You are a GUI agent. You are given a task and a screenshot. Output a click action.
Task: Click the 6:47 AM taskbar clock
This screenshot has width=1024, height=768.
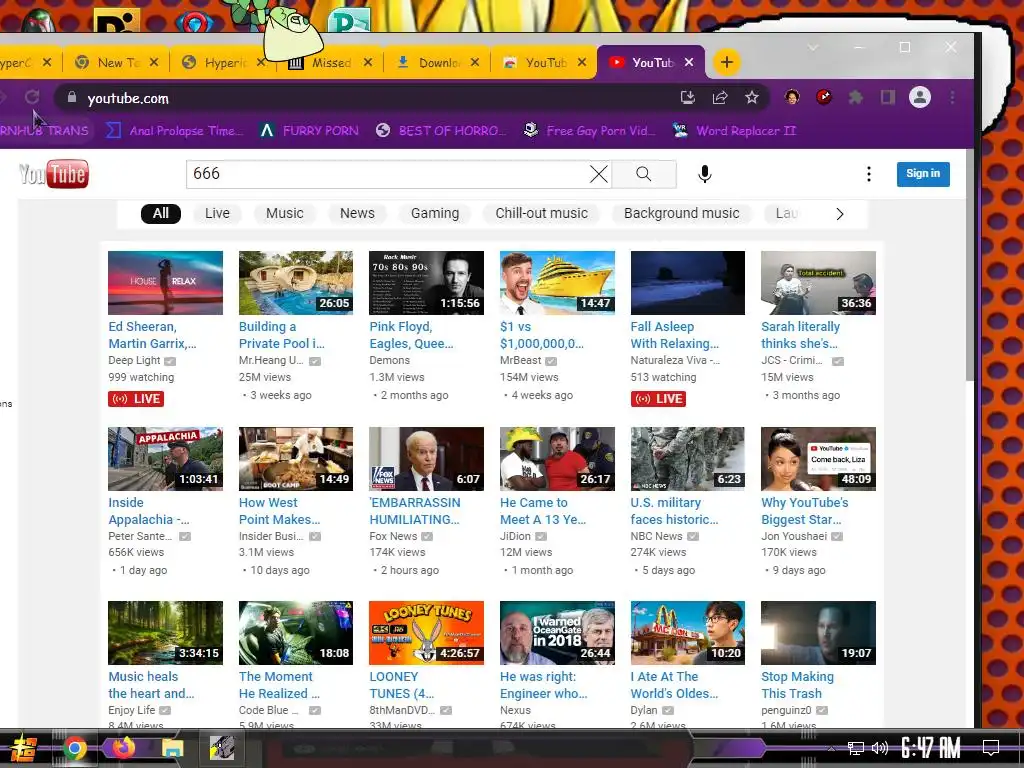(931, 748)
